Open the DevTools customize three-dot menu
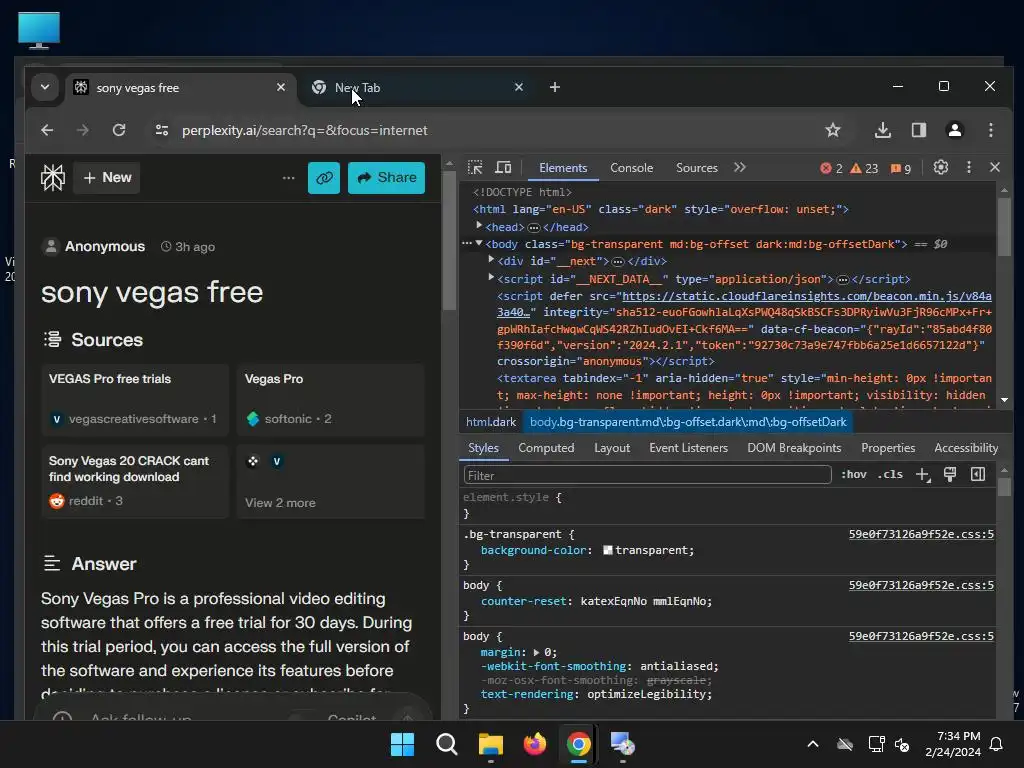 coord(968,168)
